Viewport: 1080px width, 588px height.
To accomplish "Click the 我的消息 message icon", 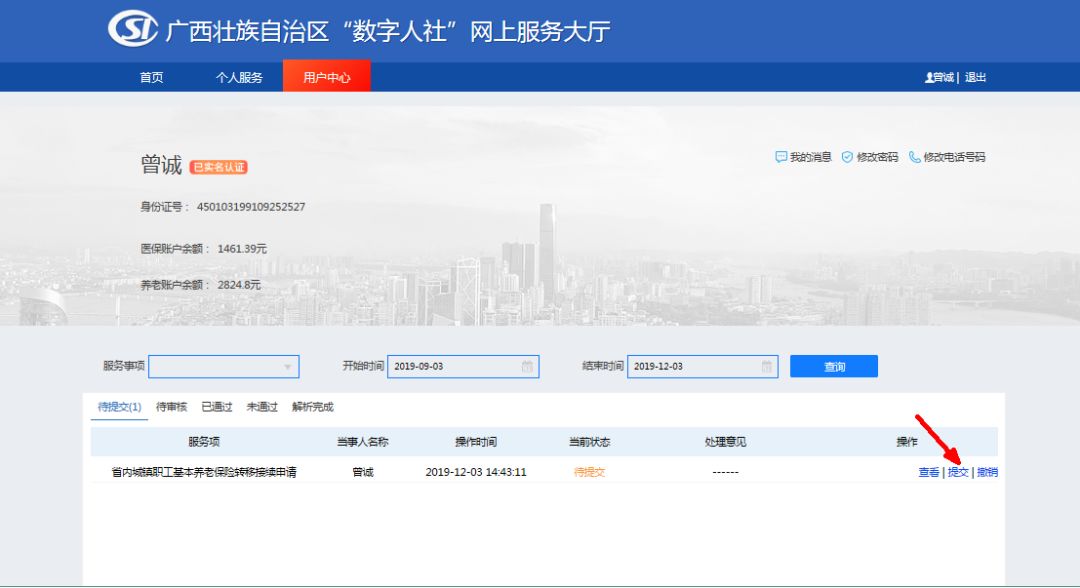I will (781, 157).
